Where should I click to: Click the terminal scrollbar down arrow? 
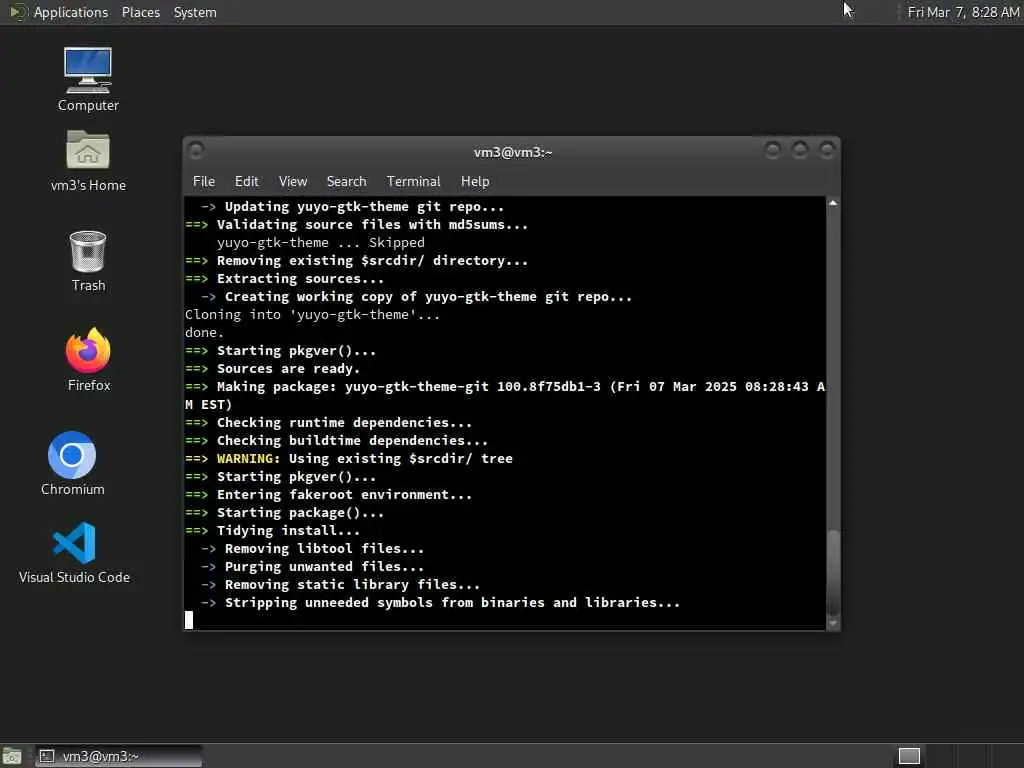coord(833,623)
